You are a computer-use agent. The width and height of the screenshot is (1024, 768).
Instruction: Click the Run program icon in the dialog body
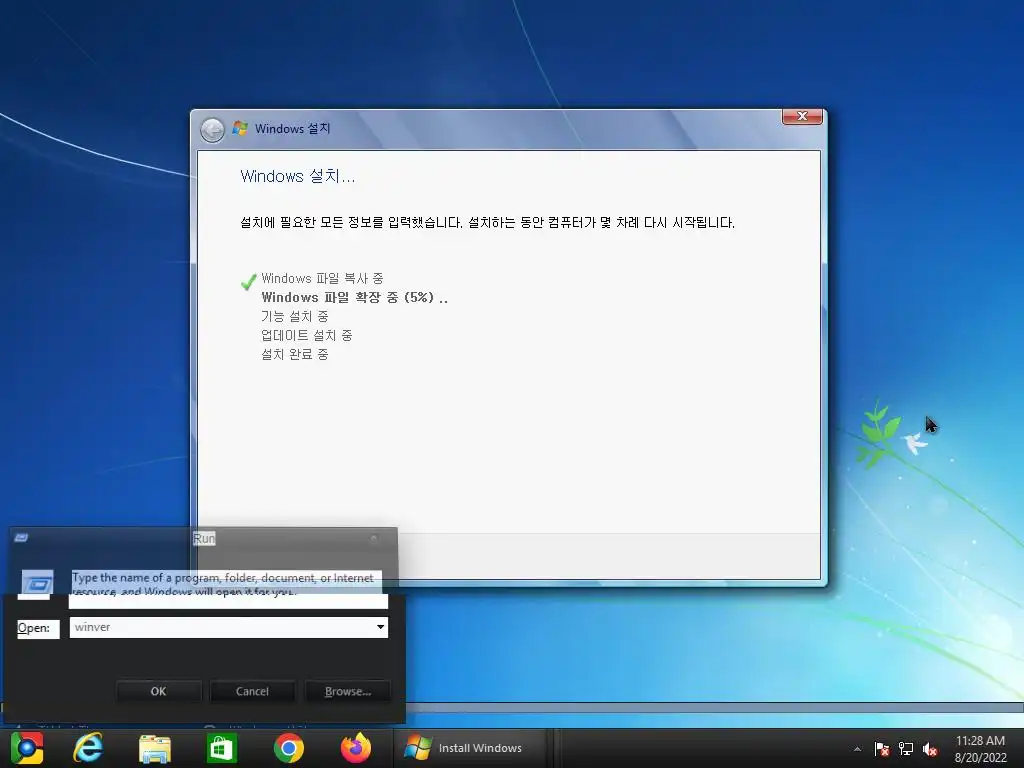coord(37,582)
